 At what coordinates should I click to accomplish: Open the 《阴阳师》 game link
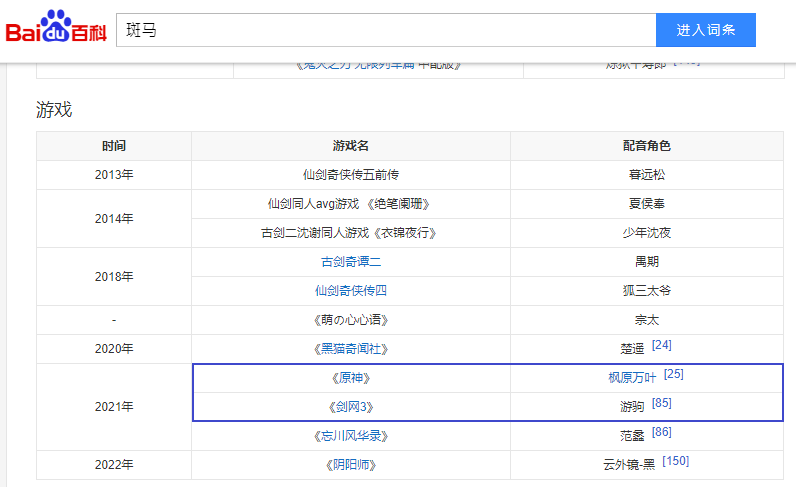click(x=351, y=465)
